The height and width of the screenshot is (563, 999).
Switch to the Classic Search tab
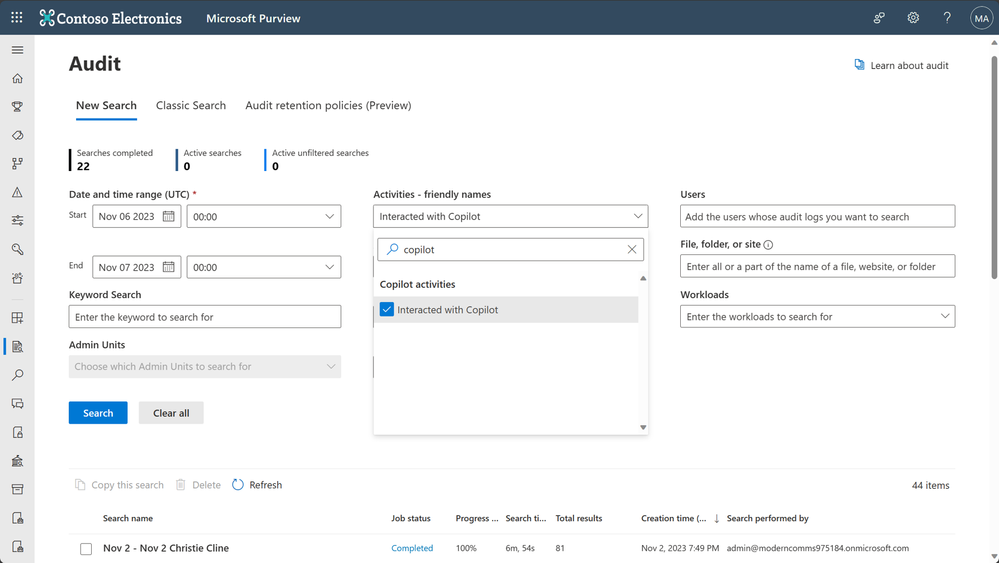click(191, 105)
